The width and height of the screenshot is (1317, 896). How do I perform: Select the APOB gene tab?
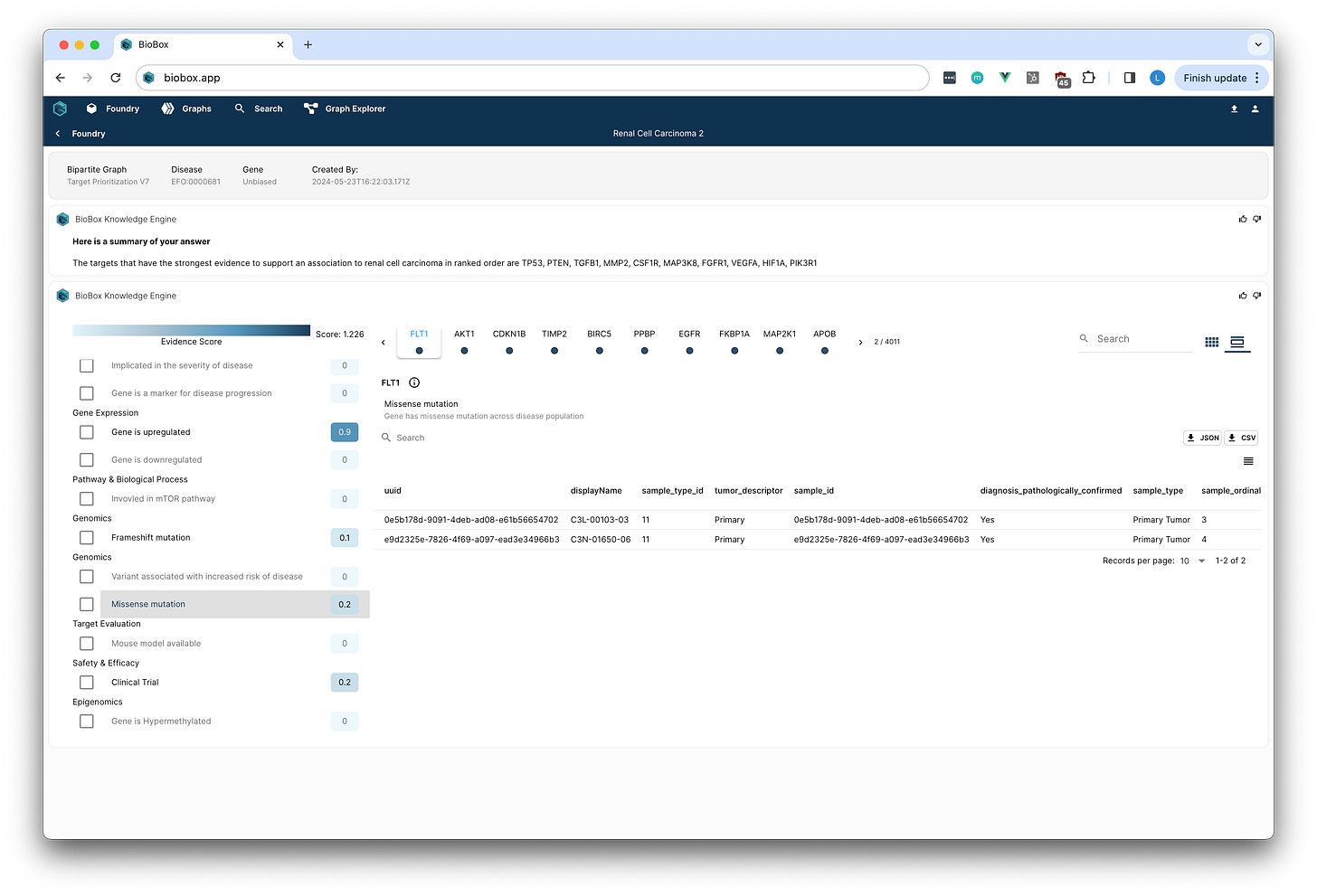[825, 341]
